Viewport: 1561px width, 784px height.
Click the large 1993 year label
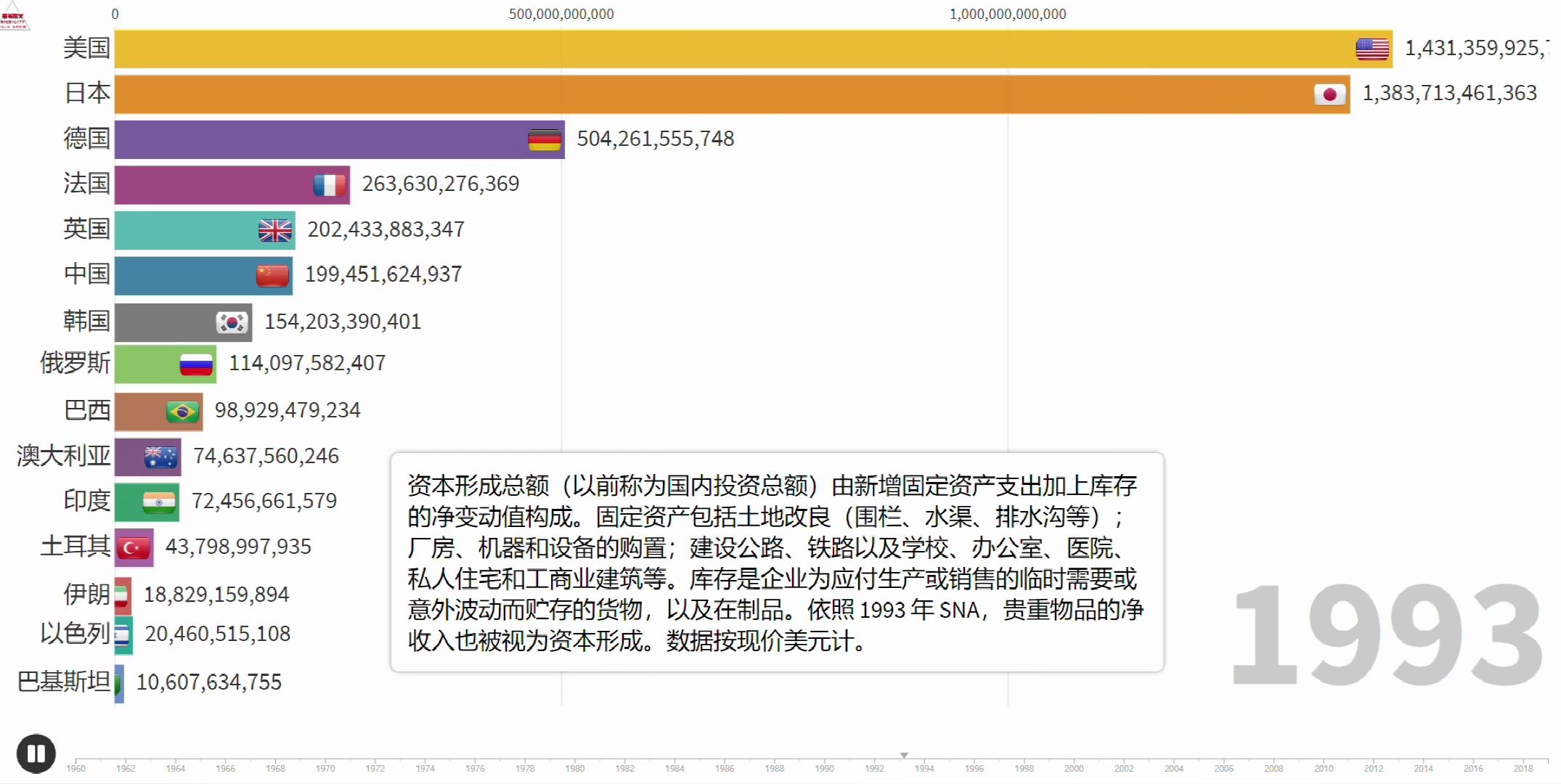click(x=1387, y=635)
